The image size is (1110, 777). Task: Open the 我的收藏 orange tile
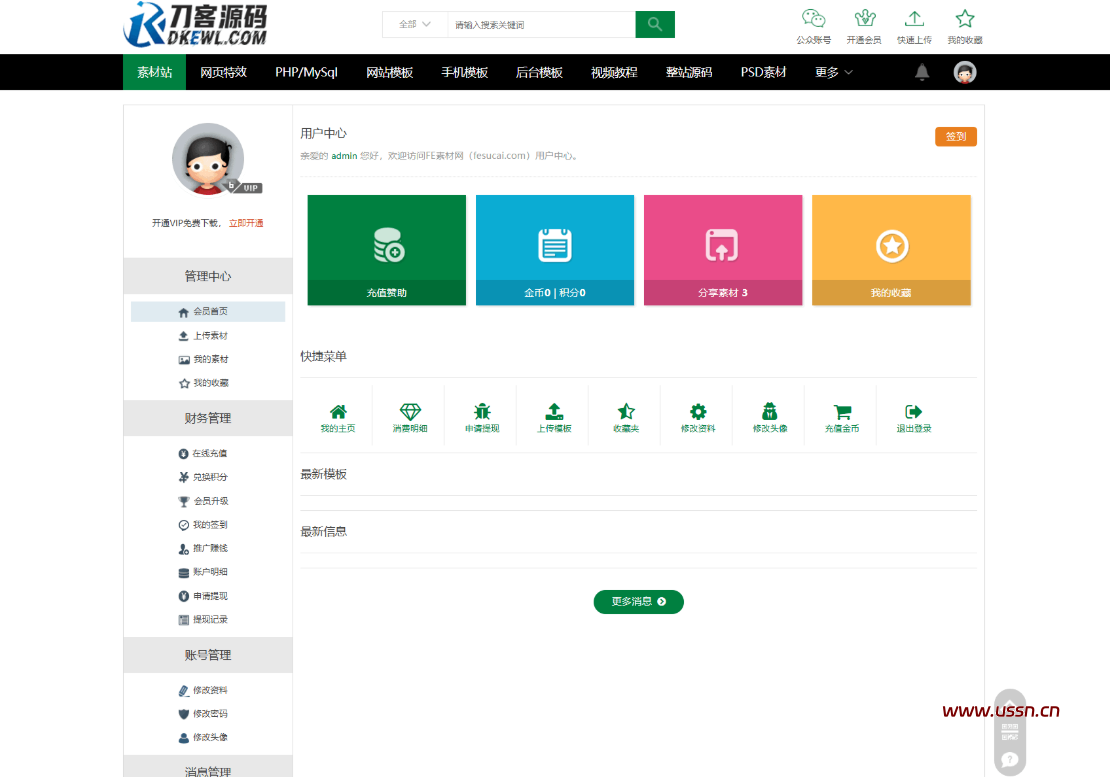pyautogui.click(x=891, y=250)
